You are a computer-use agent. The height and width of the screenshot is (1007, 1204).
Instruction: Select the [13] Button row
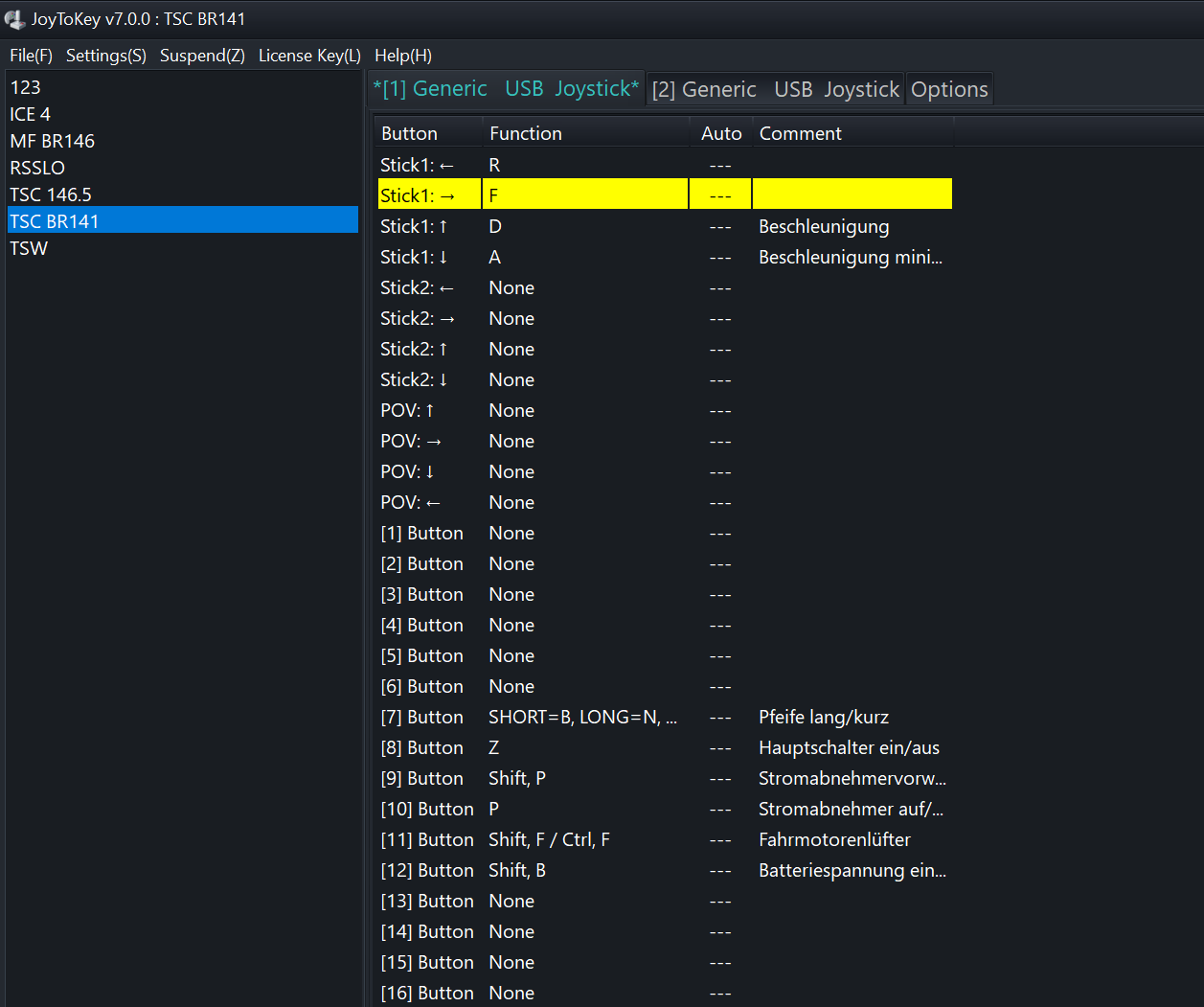tap(665, 901)
